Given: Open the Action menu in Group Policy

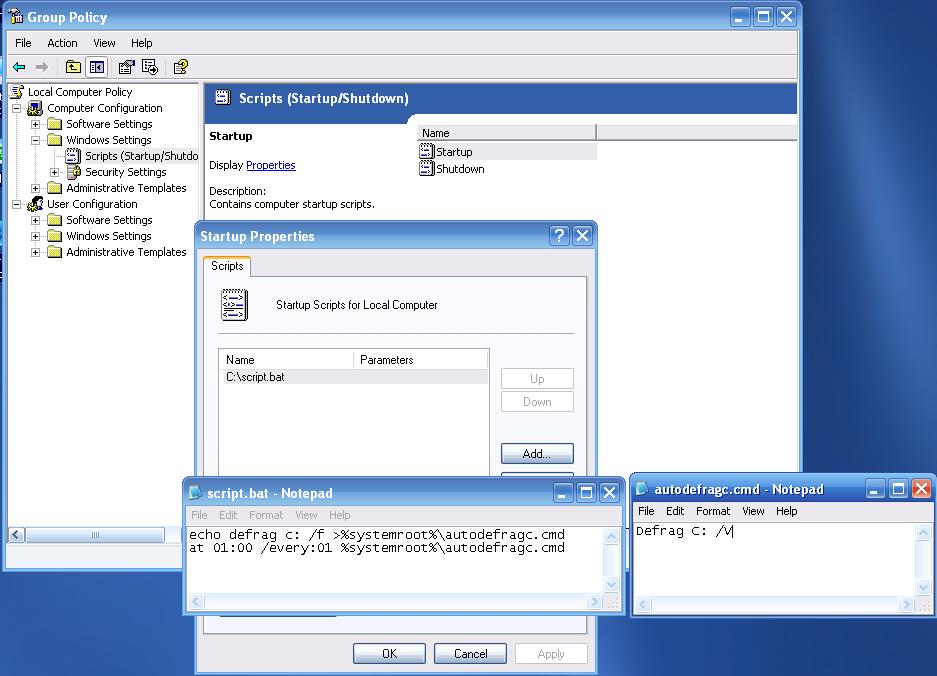Looking at the screenshot, I should [62, 43].
